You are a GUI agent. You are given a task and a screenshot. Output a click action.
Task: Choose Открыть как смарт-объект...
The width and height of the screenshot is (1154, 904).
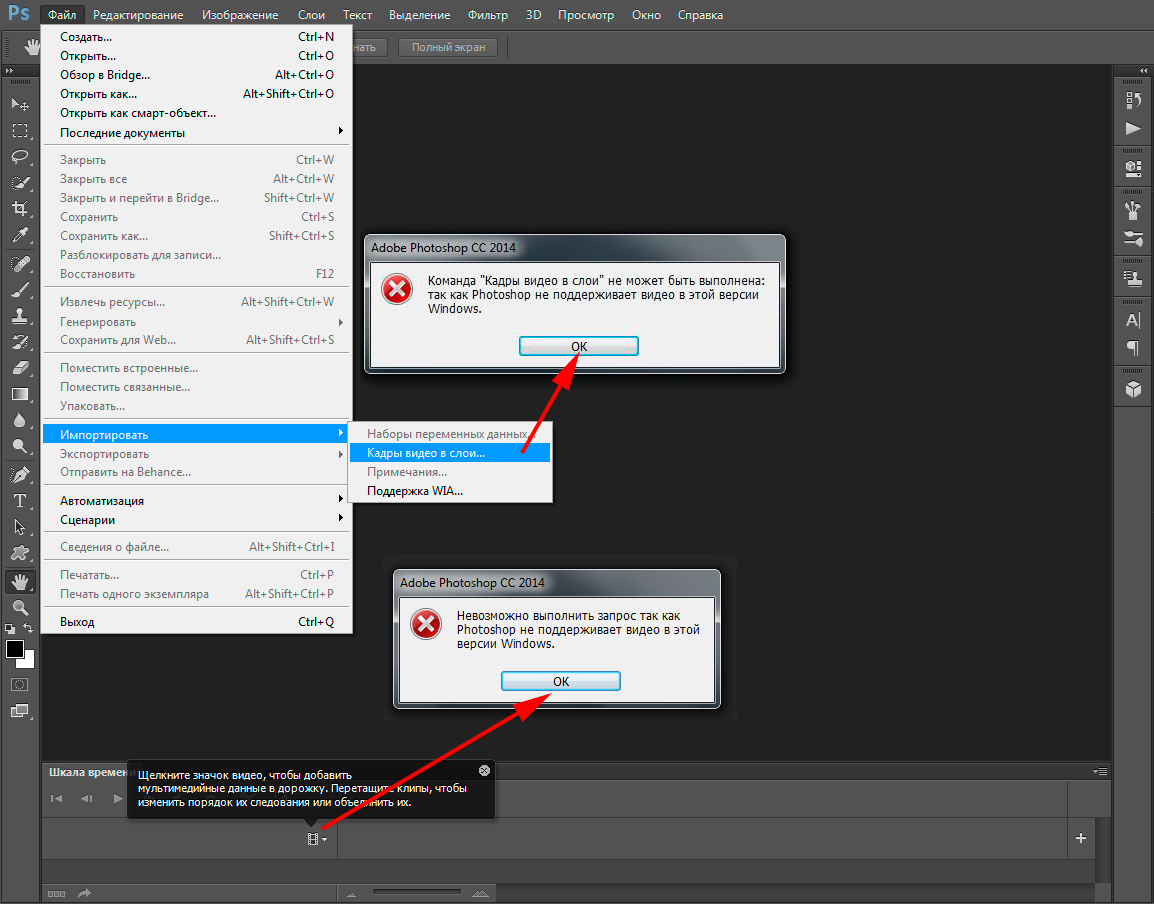pos(195,113)
